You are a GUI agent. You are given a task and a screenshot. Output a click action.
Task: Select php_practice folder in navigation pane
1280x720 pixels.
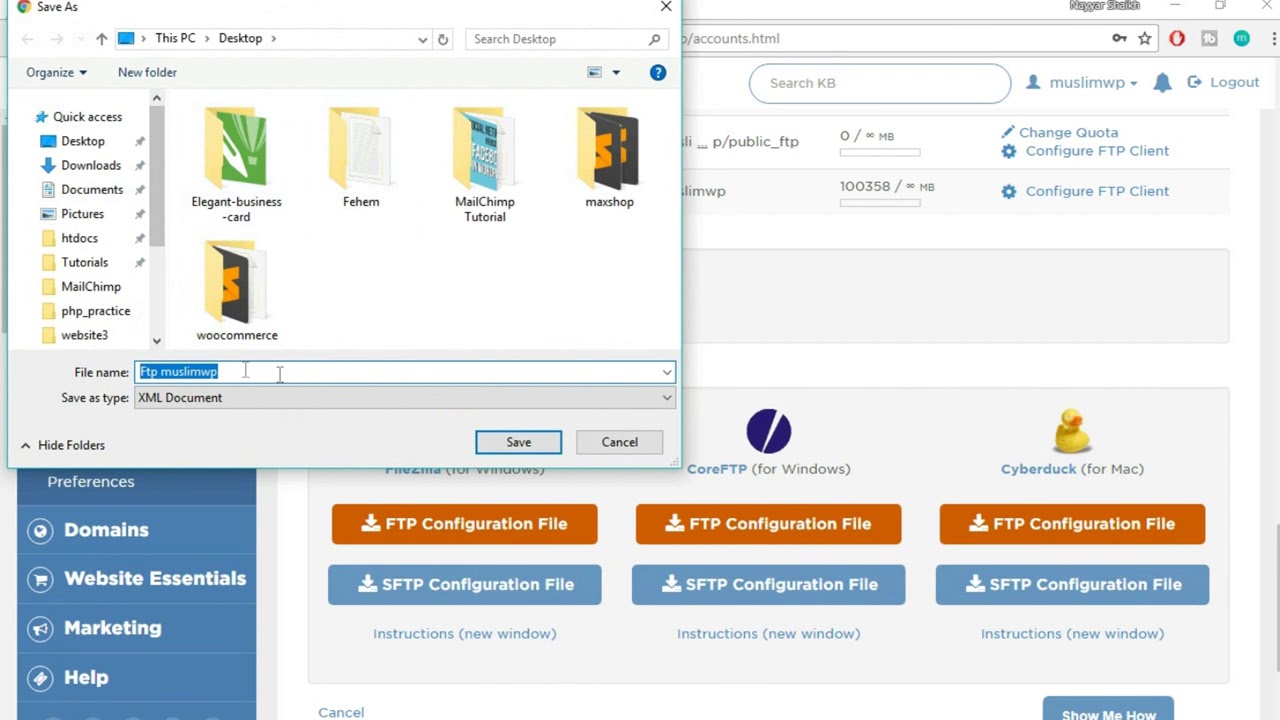pyautogui.click(x=95, y=311)
